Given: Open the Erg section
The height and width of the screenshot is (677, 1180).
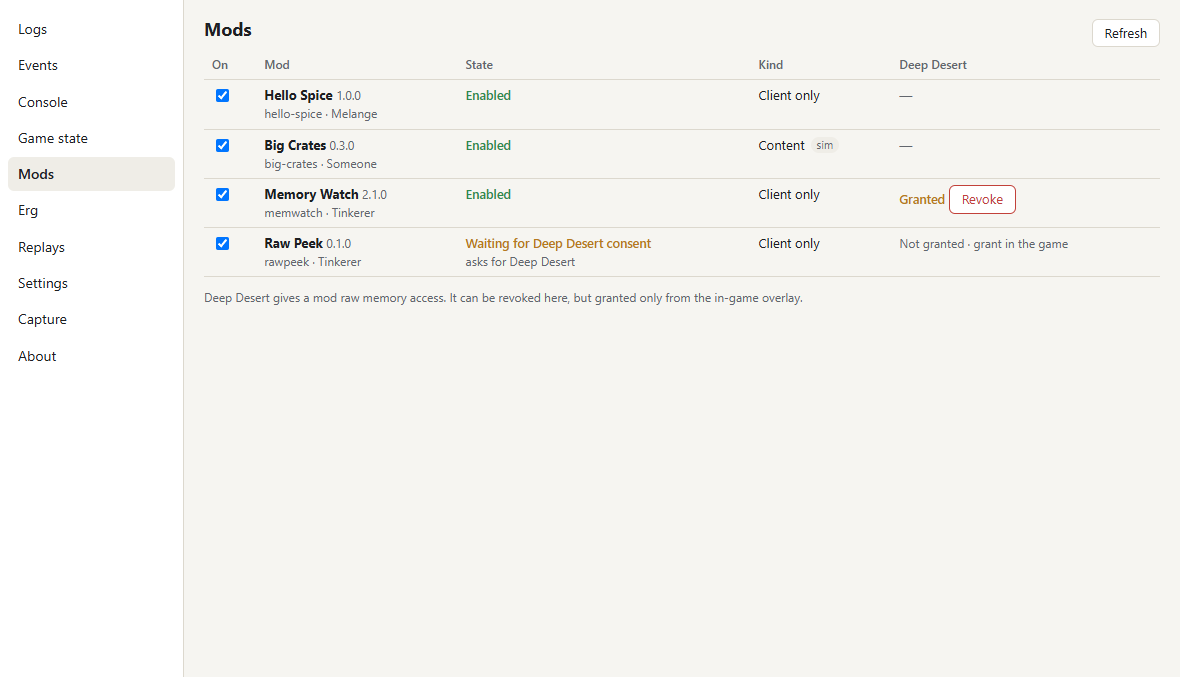Looking at the screenshot, I should point(91,211).
